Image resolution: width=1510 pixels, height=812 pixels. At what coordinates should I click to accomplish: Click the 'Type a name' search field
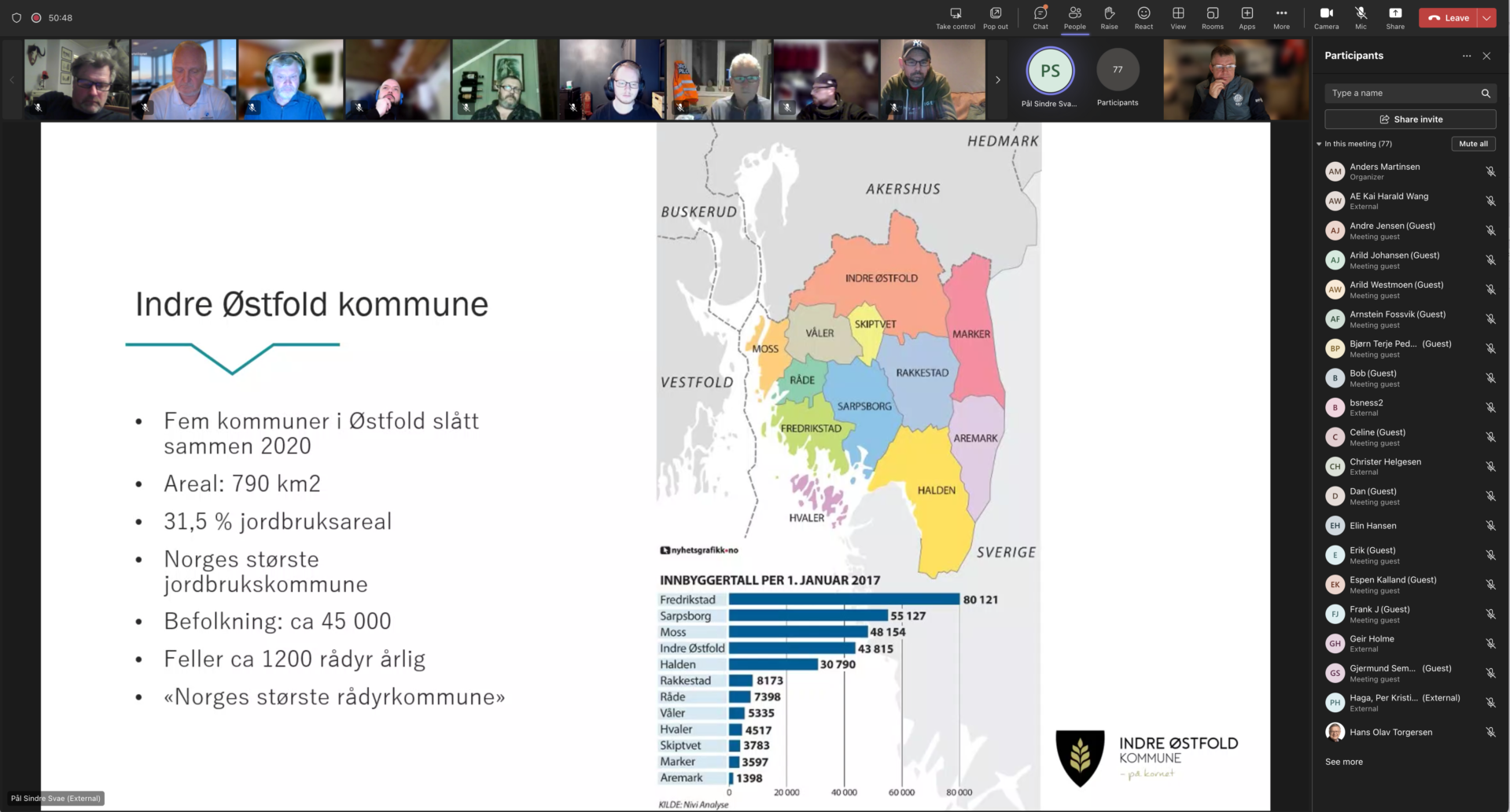point(1401,93)
